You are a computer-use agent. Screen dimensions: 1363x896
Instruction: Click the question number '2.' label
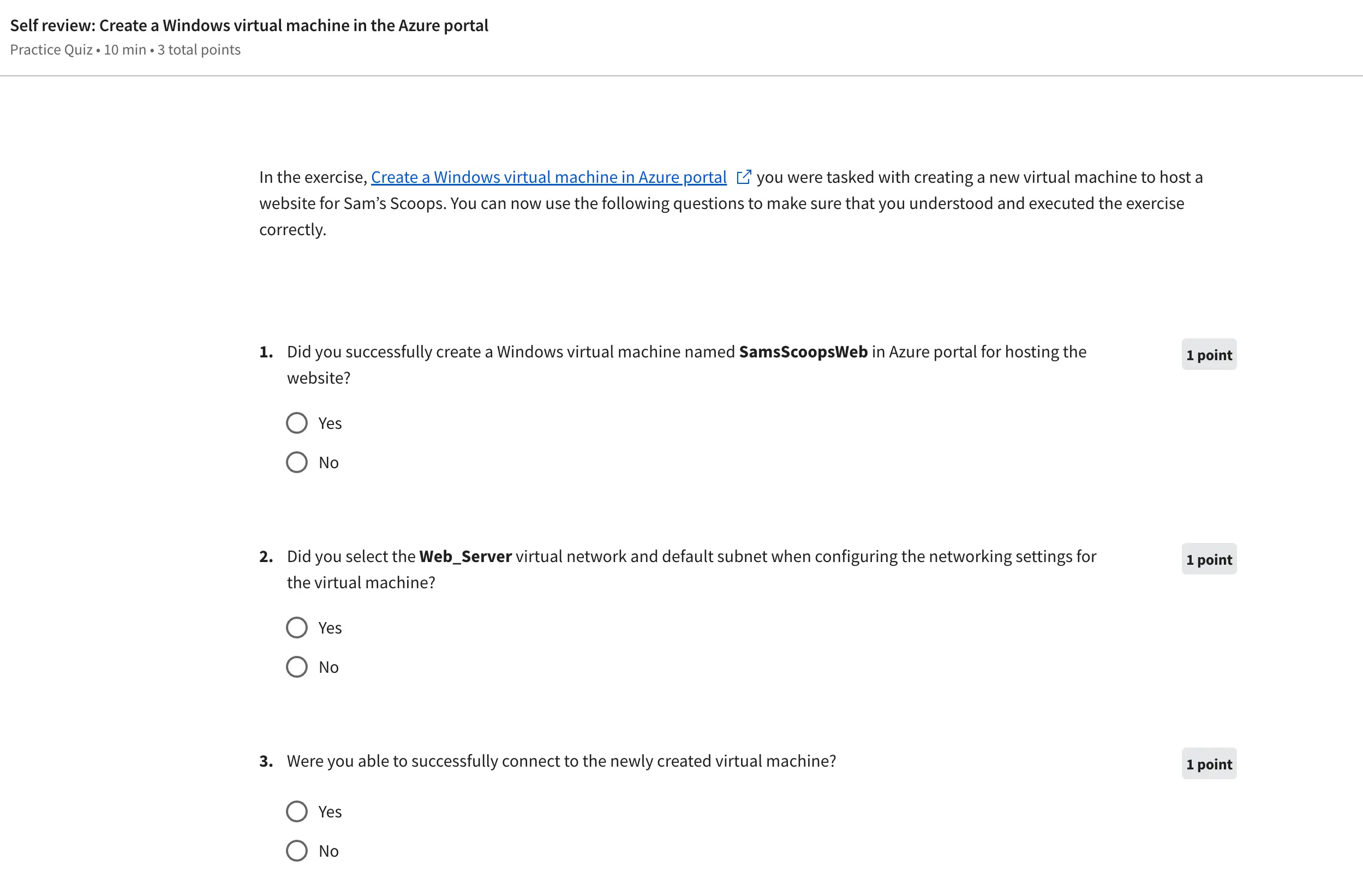point(266,556)
